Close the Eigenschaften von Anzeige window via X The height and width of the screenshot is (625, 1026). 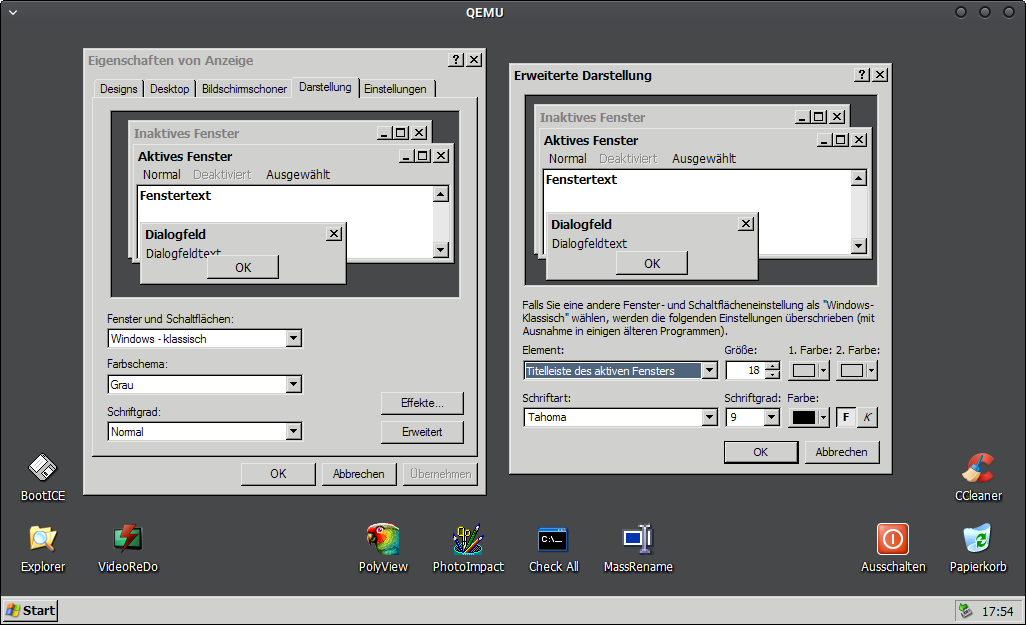474,60
